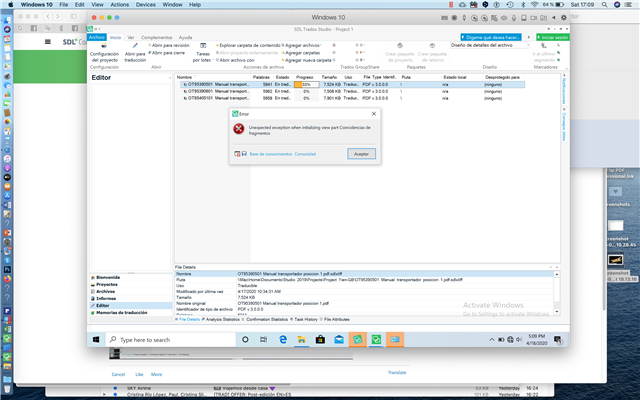
Task: Select file row OT95405101 Manual transport
Action: click(x=352, y=98)
